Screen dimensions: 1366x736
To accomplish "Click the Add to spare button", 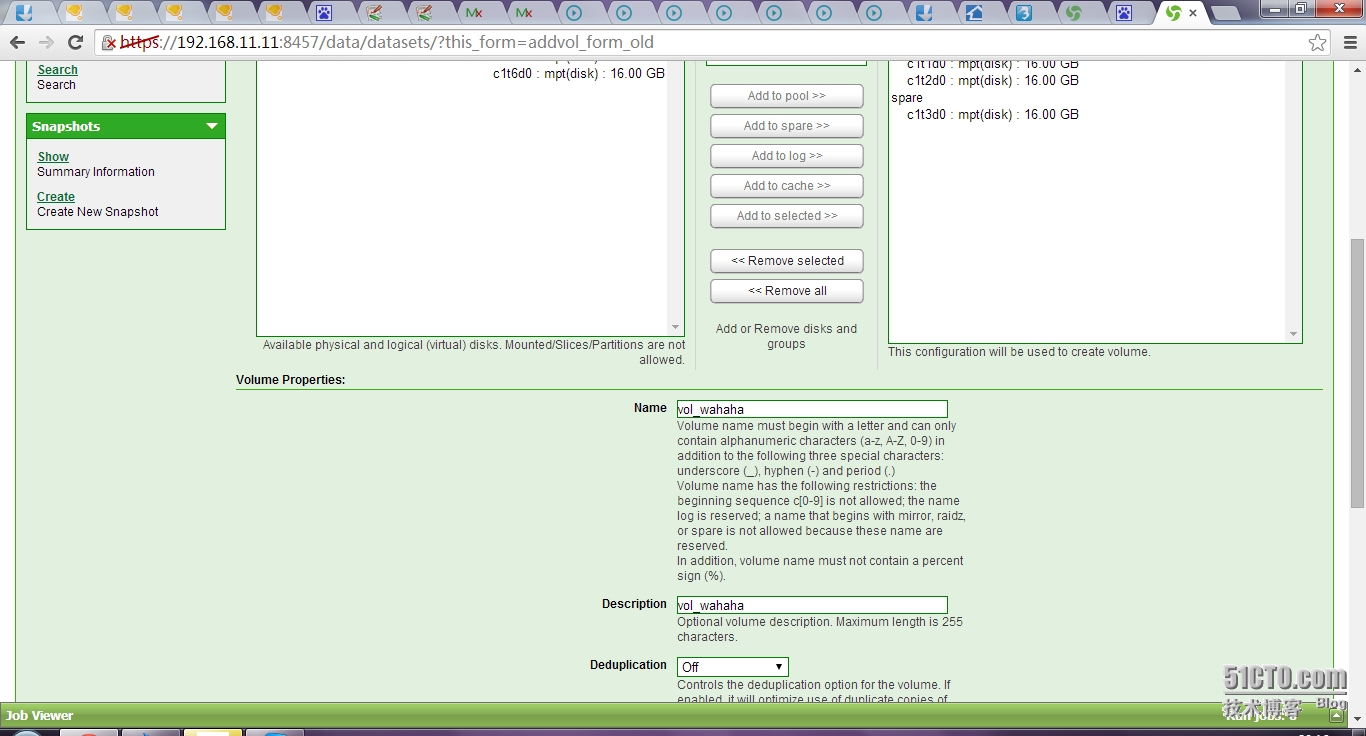I will [x=786, y=126].
